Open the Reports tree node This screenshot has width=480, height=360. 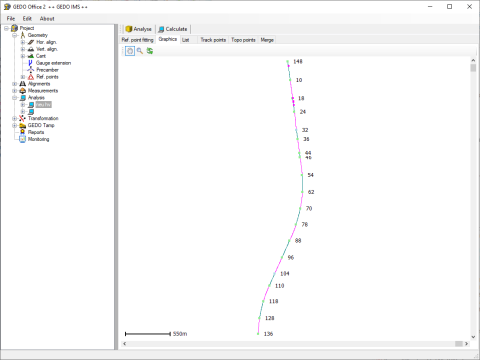coord(36,132)
